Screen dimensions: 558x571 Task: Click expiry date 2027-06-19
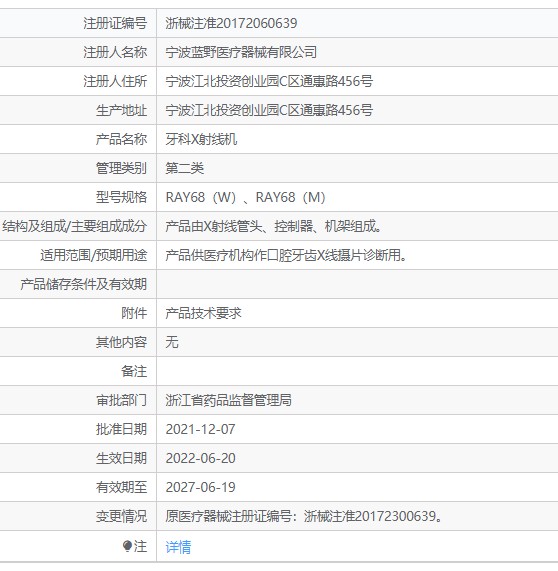(200, 487)
